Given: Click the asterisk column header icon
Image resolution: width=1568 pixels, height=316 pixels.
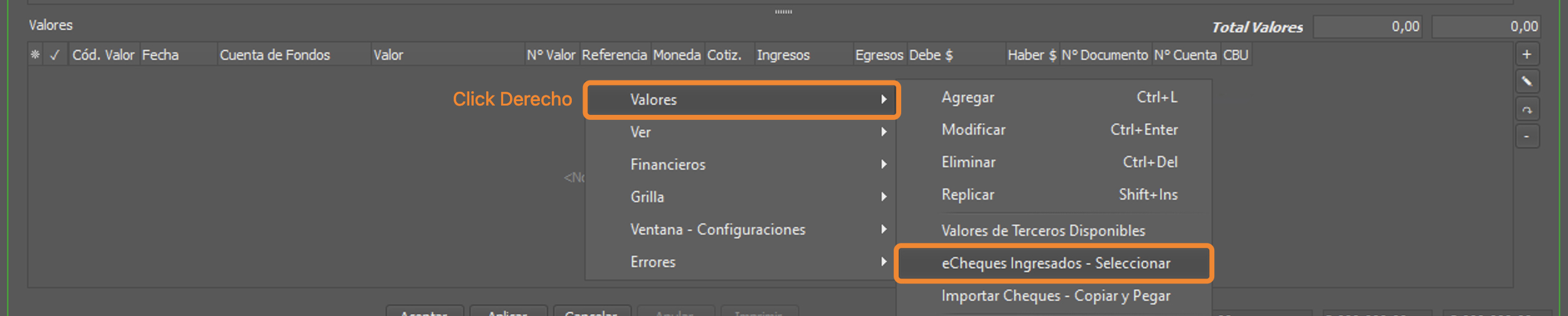Looking at the screenshot, I should 35,55.
